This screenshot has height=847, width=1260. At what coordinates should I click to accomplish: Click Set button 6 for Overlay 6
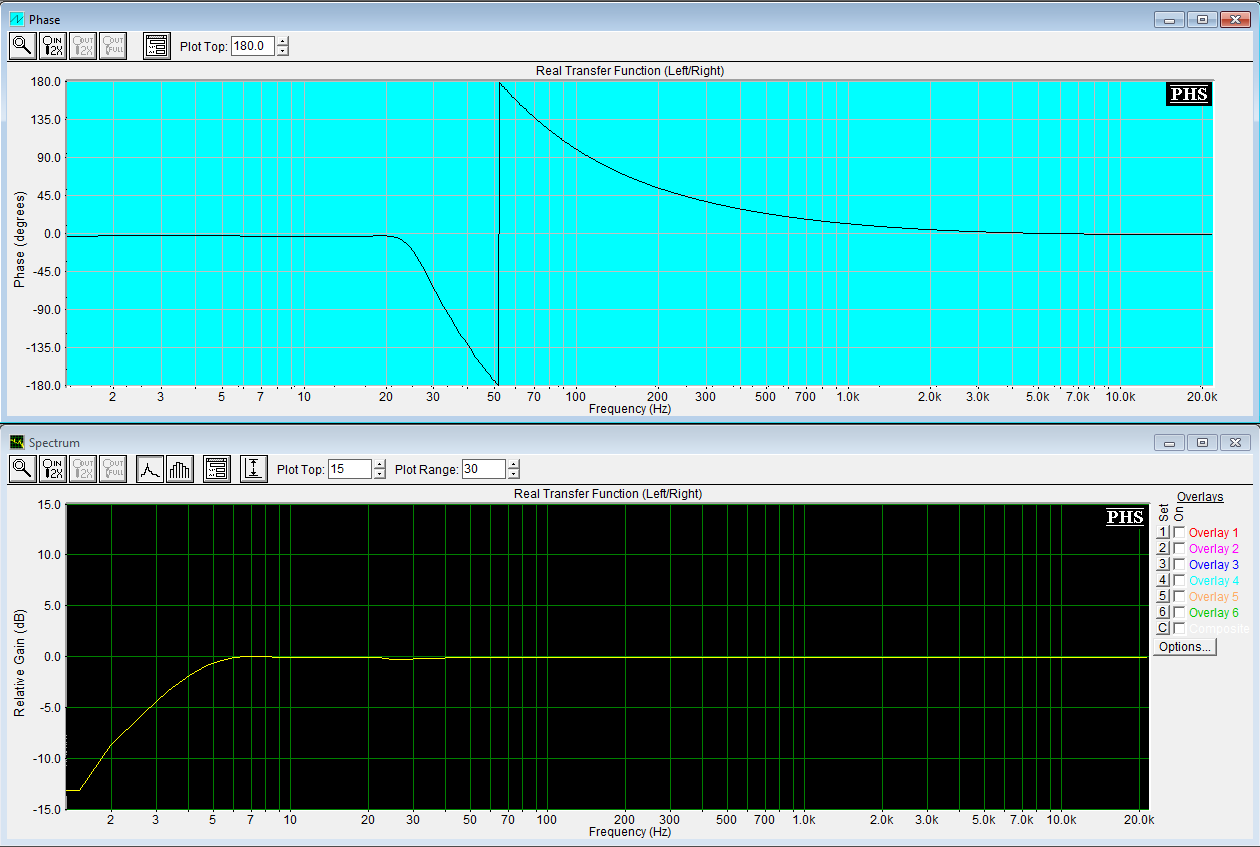[1163, 613]
